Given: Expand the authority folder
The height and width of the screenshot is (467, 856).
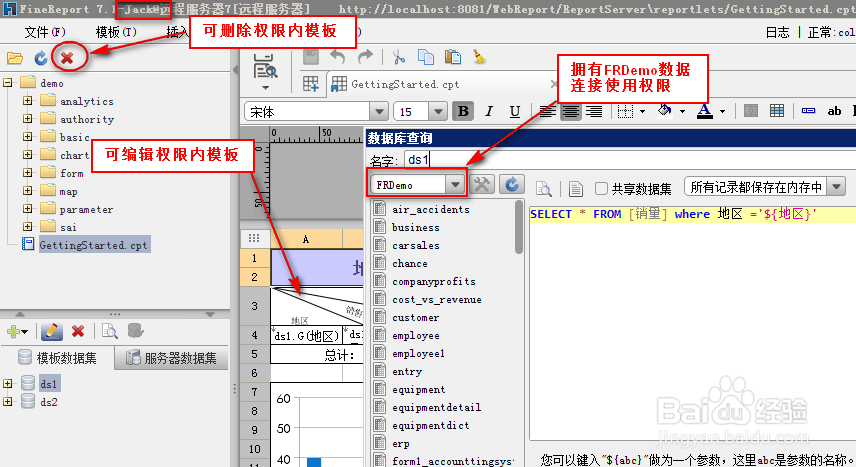Looking at the screenshot, I should [27, 119].
